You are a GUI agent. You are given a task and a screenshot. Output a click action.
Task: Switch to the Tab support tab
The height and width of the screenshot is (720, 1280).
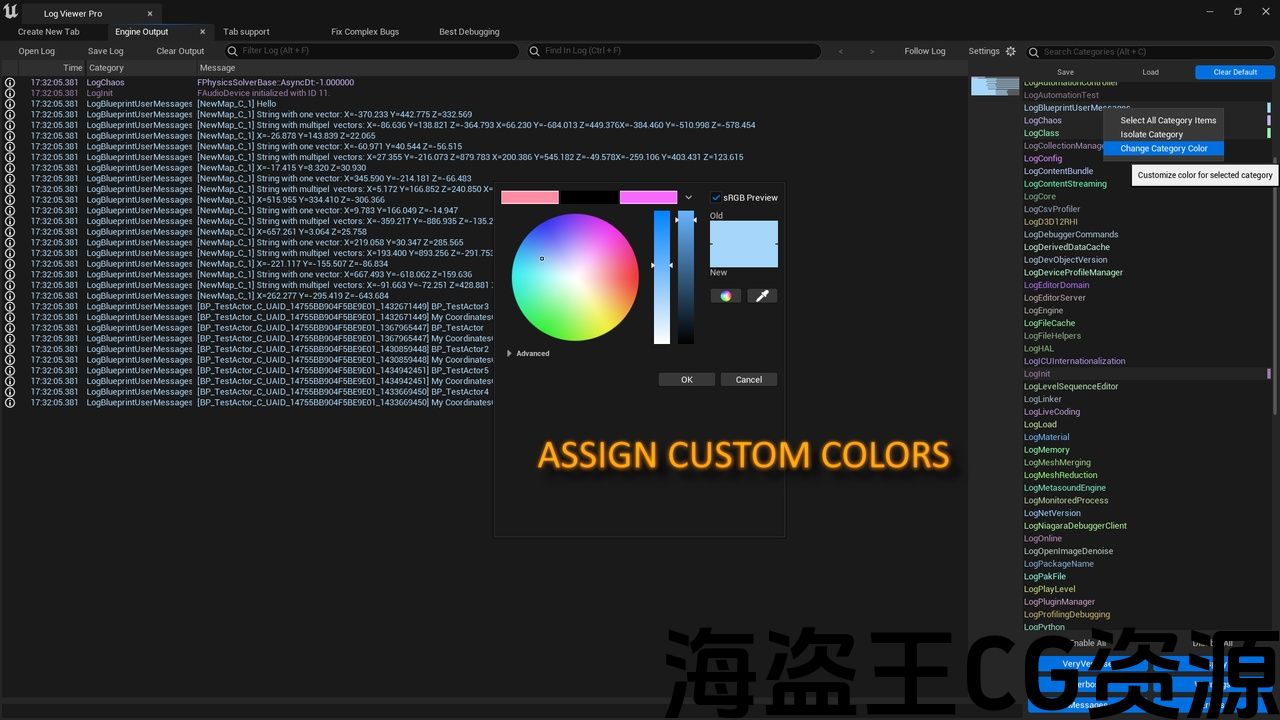[x=246, y=32]
